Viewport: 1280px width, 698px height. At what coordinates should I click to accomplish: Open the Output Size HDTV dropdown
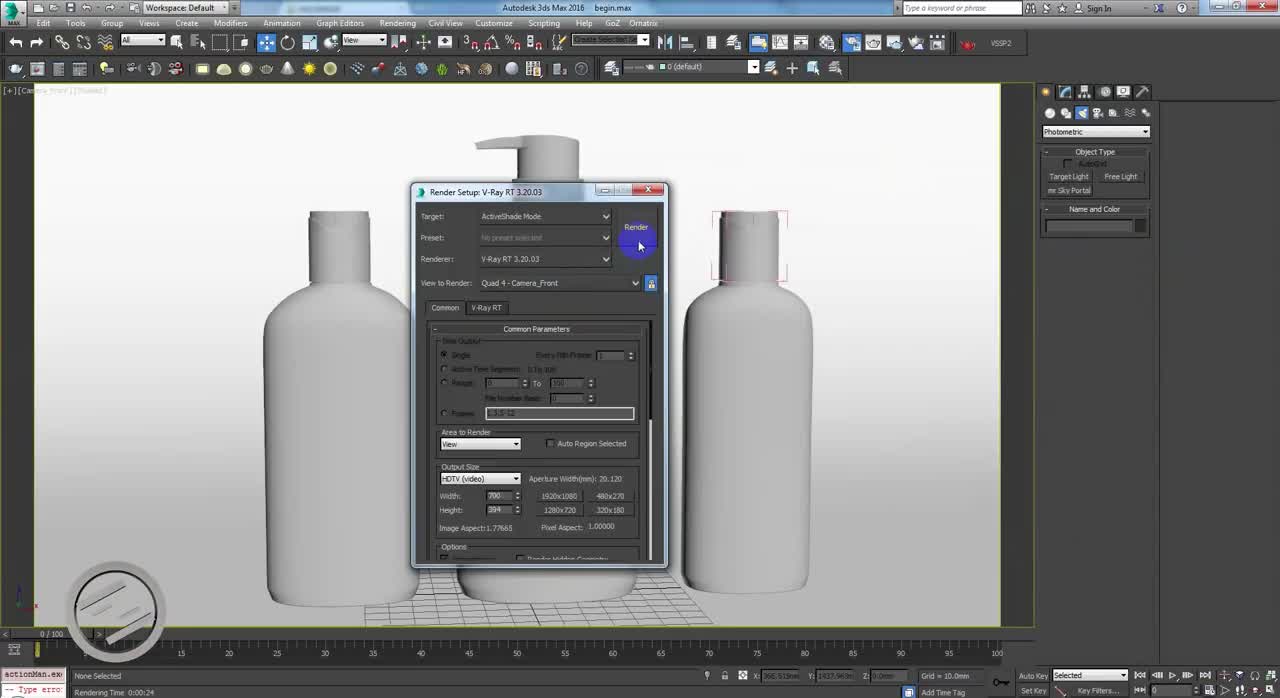480,479
